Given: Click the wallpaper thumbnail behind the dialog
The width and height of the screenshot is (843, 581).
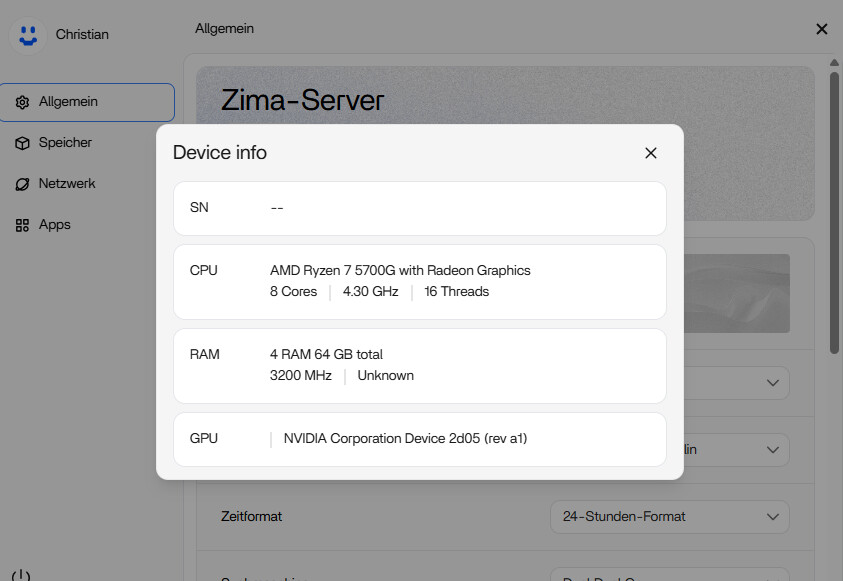Looking at the screenshot, I should point(738,293).
